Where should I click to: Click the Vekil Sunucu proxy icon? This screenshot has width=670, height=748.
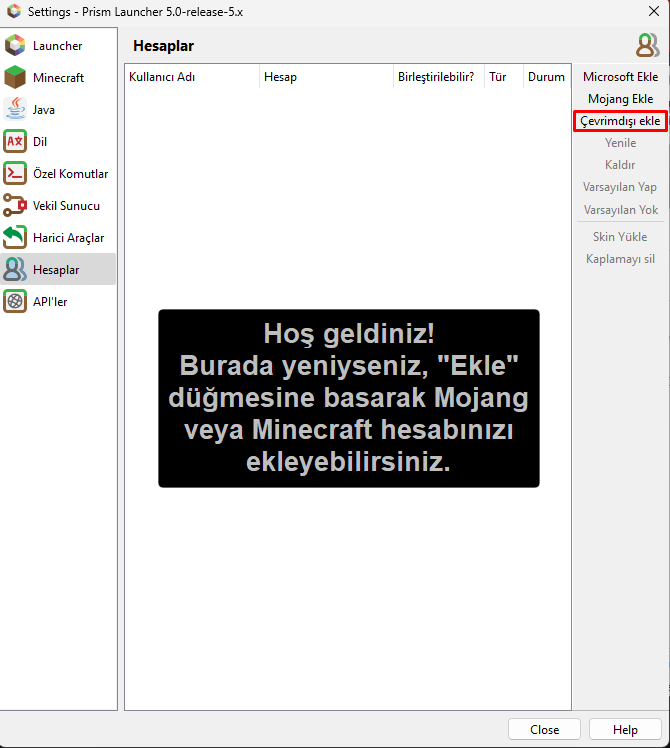click(x=15, y=205)
